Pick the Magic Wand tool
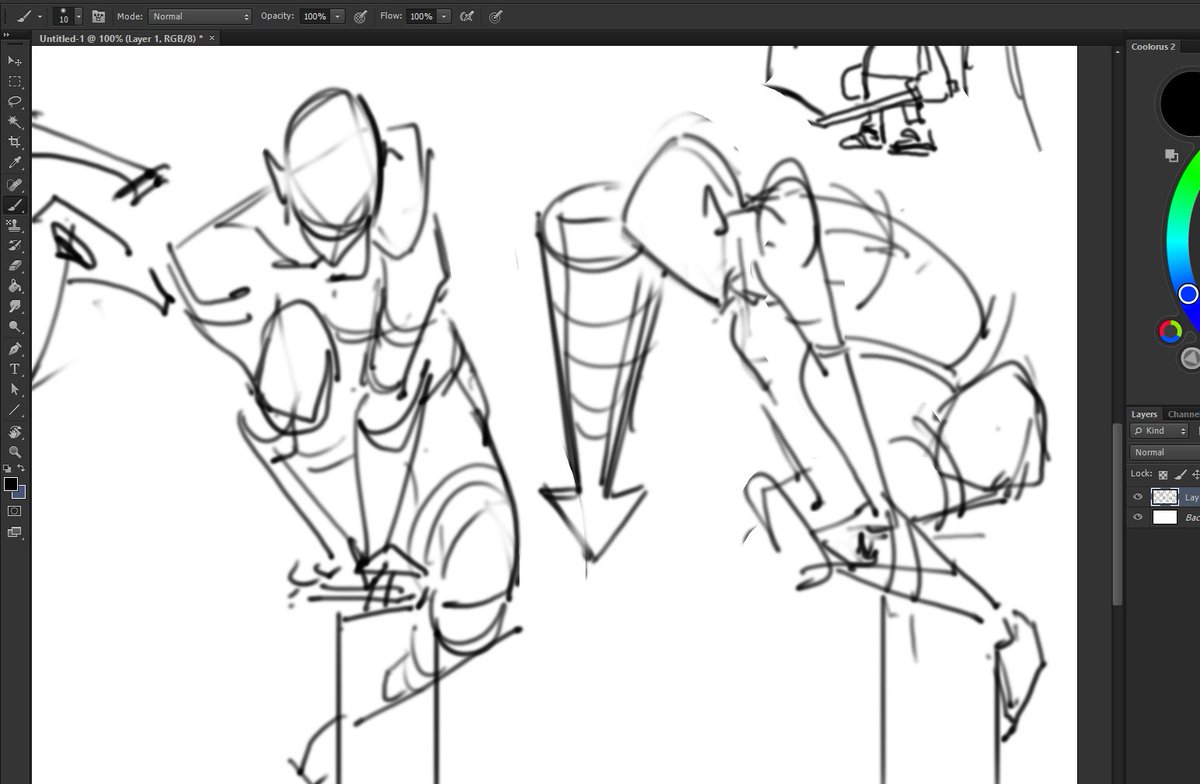This screenshot has width=1200, height=784. [x=15, y=121]
